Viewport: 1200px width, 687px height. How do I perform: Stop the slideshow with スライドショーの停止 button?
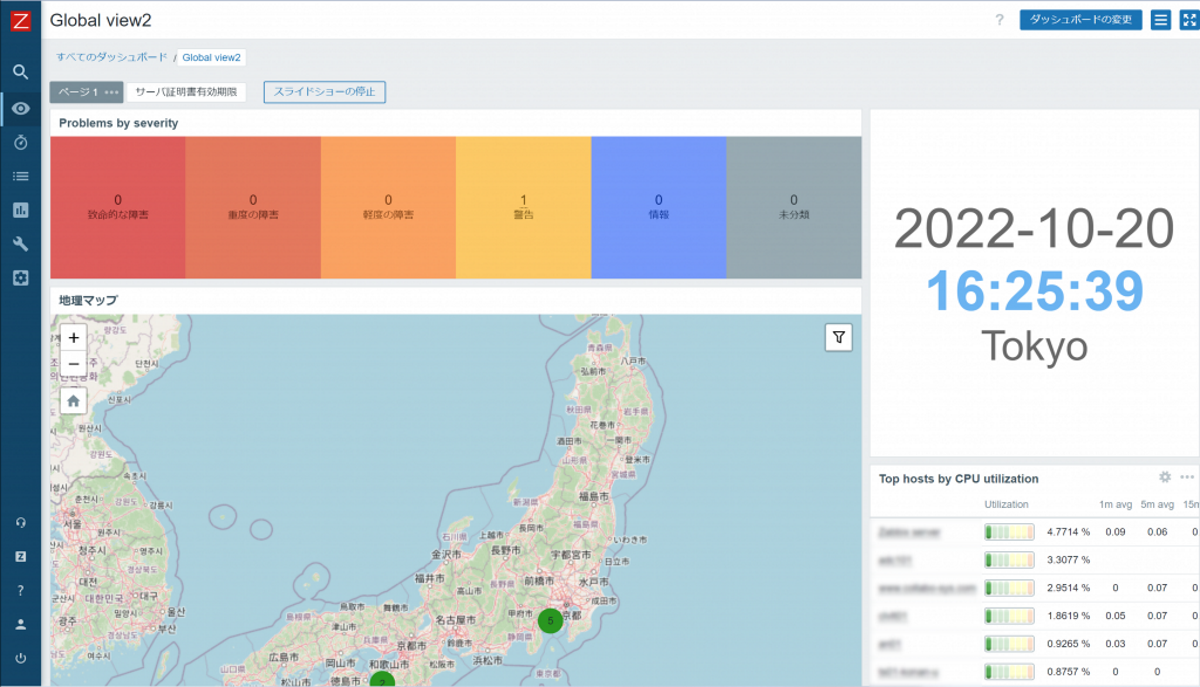point(324,92)
